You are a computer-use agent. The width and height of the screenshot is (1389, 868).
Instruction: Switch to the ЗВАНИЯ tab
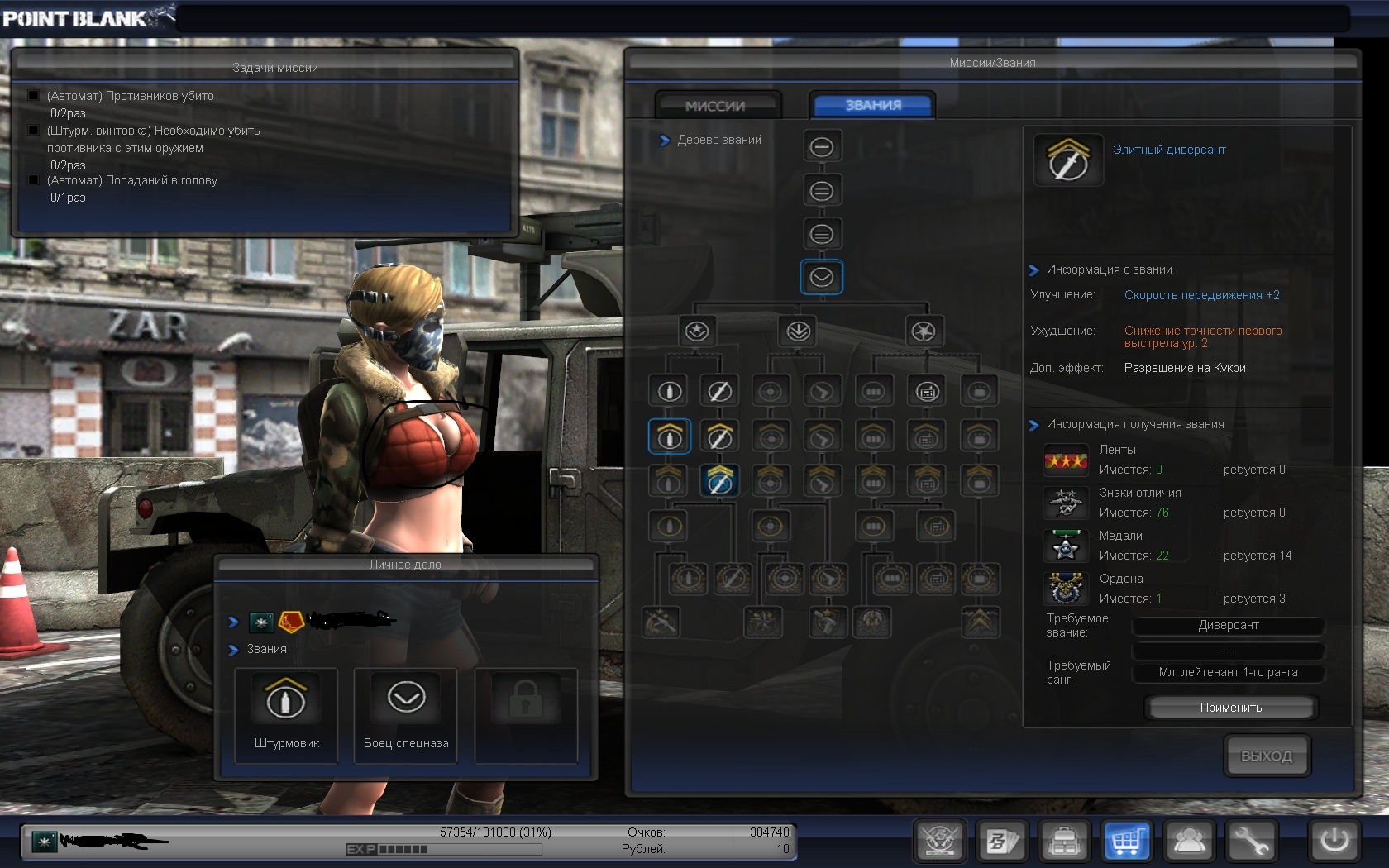873,105
